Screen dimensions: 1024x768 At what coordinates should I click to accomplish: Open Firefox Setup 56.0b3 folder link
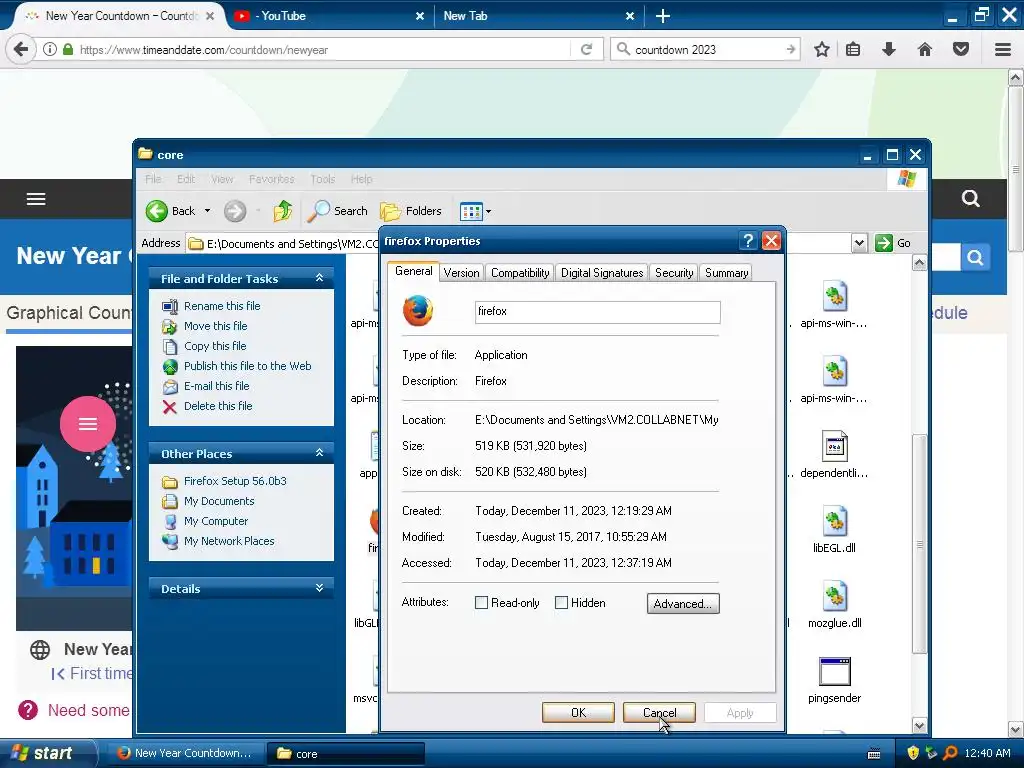235,481
